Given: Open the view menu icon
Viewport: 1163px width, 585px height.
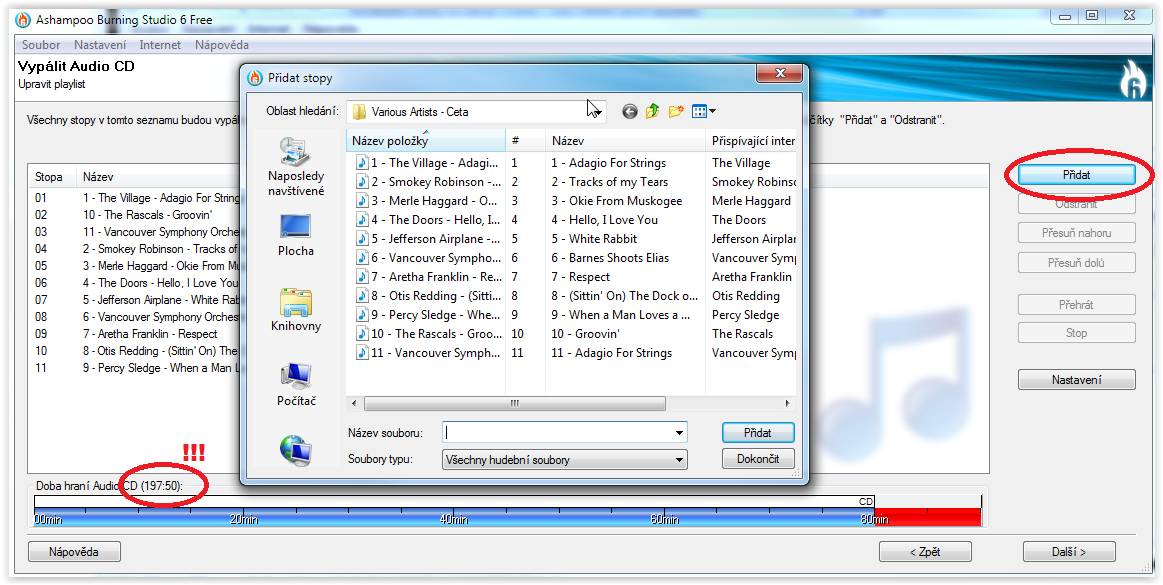Looking at the screenshot, I should (x=703, y=112).
